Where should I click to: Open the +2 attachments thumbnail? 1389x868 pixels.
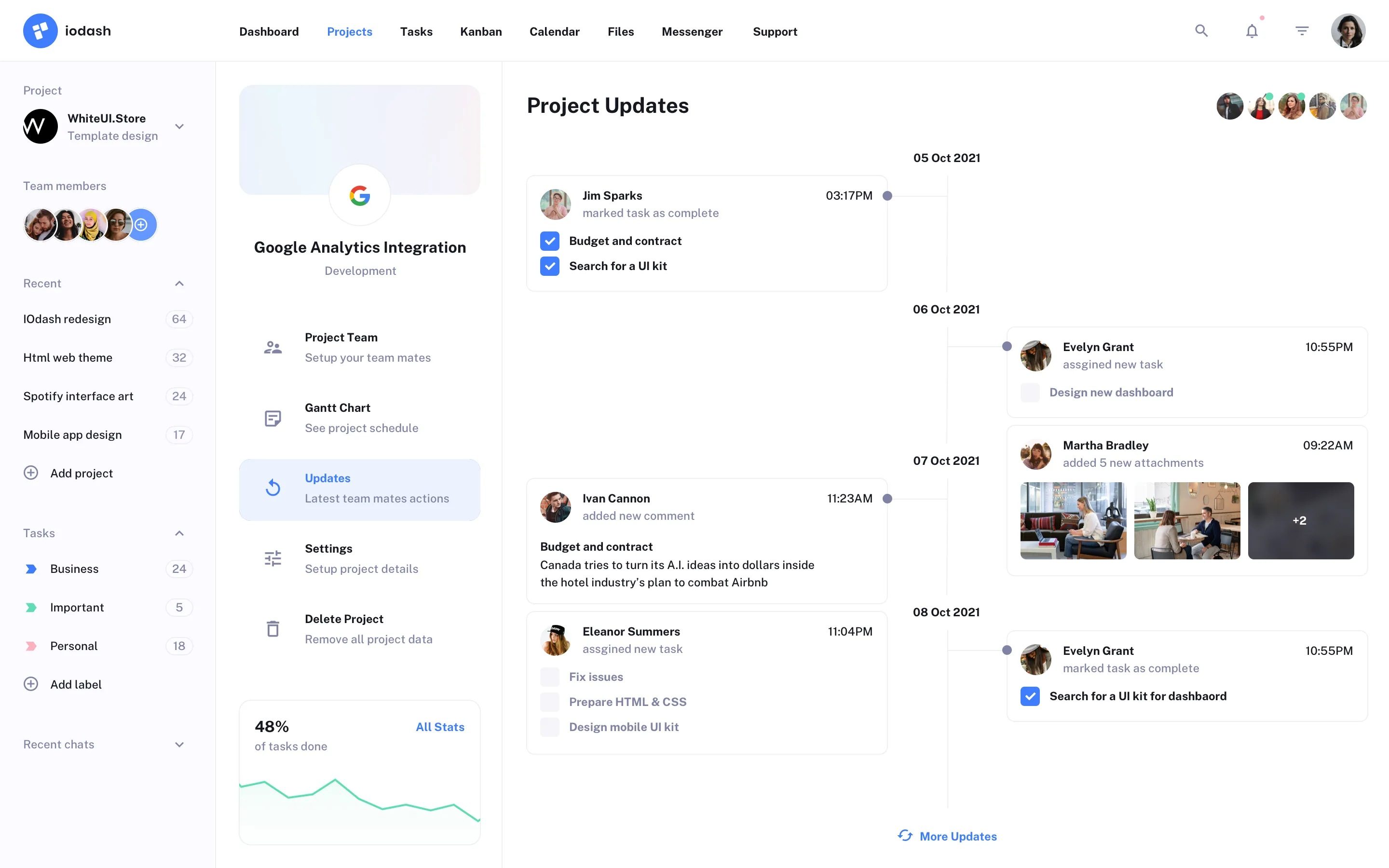point(1300,520)
